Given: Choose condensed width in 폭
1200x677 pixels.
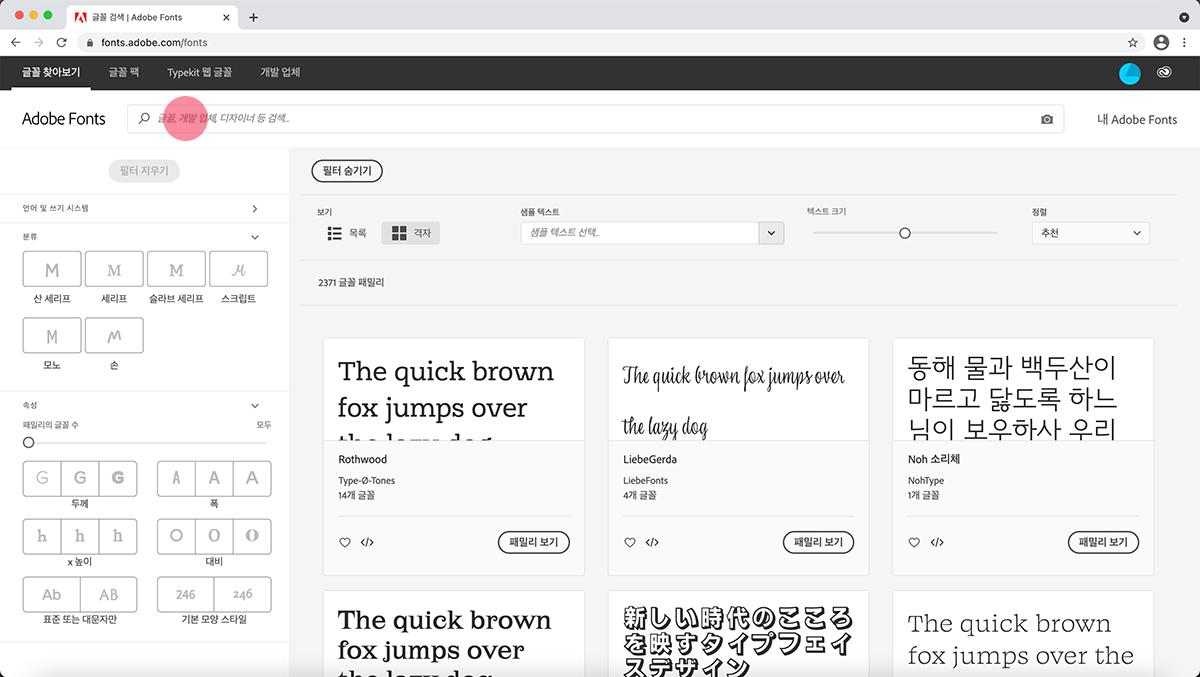Looking at the screenshot, I should 176,478.
